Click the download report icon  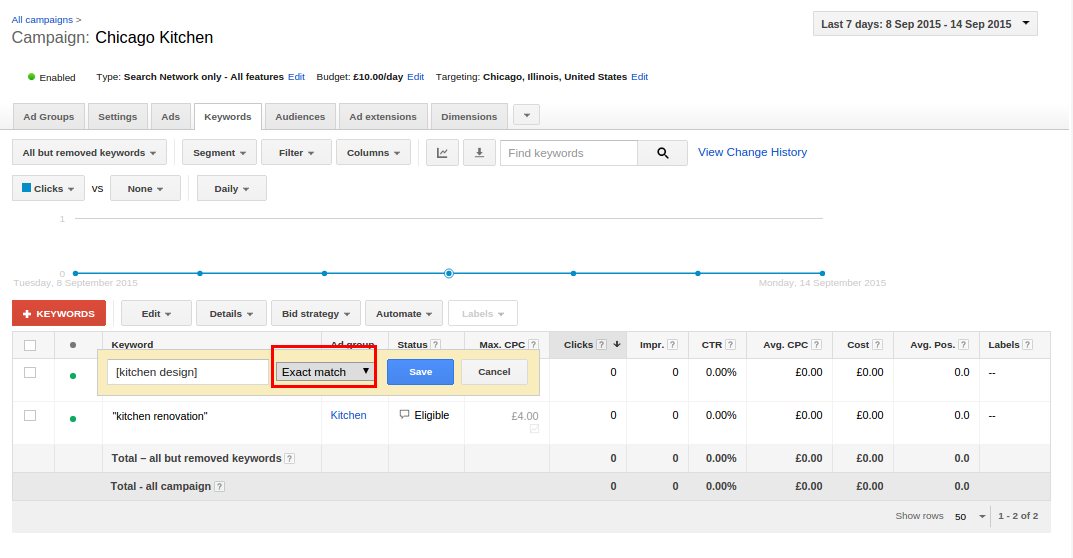pyautogui.click(x=479, y=153)
